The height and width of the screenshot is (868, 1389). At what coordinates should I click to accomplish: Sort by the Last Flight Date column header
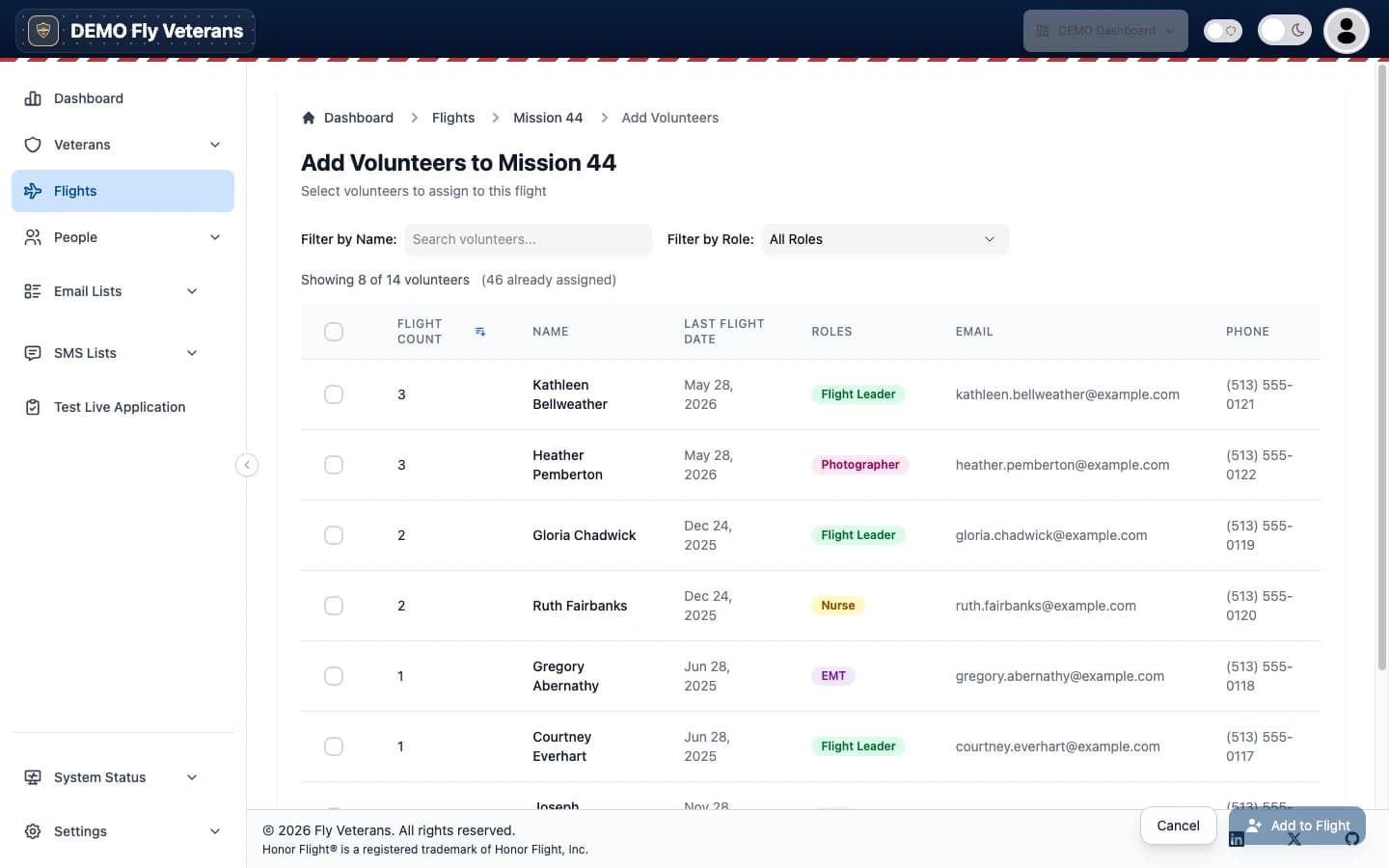[723, 332]
